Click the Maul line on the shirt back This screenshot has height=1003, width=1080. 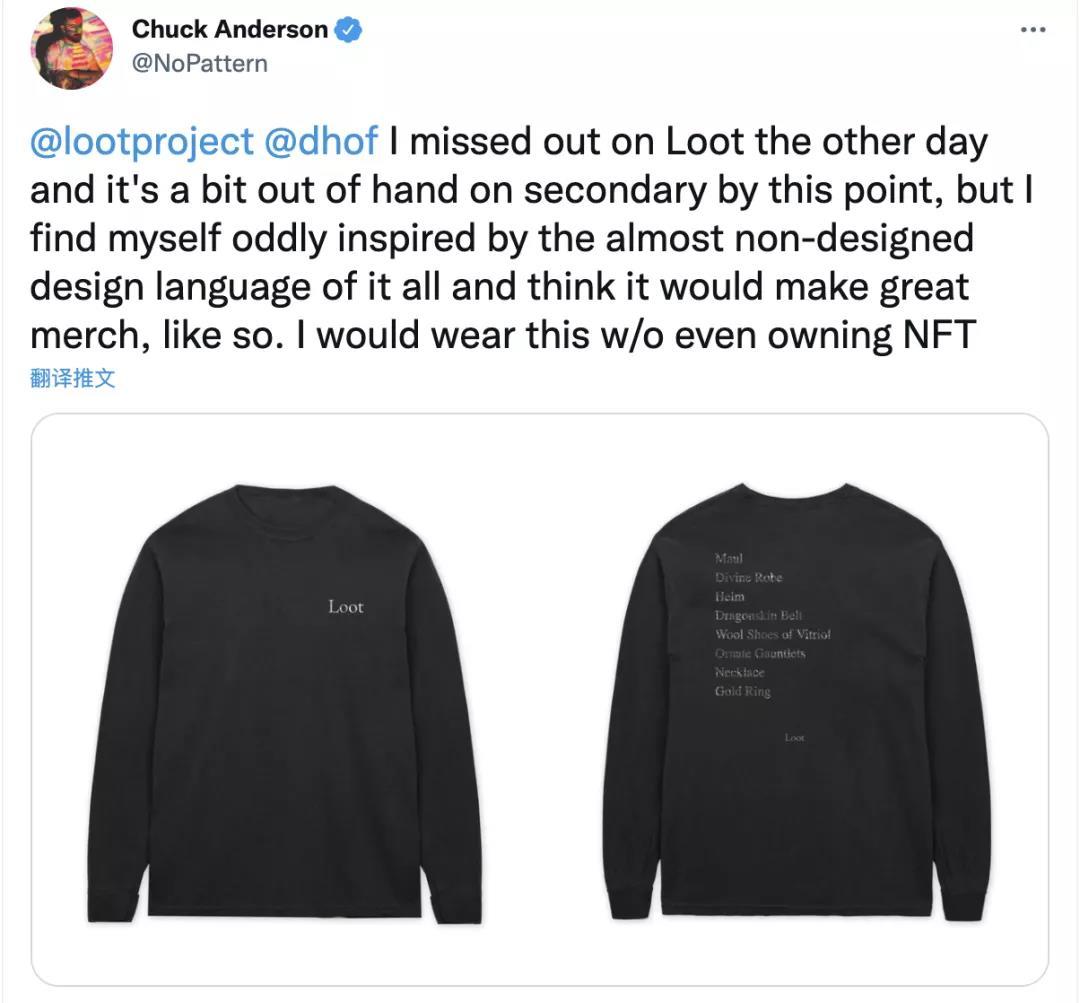pyautogui.click(x=729, y=558)
